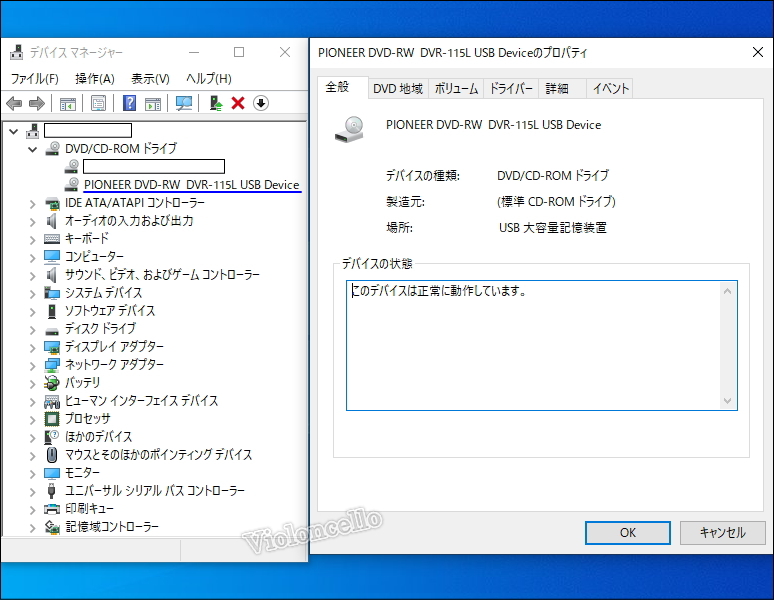Switch to the イベント tab
The height and width of the screenshot is (600, 774).
[x=611, y=89]
